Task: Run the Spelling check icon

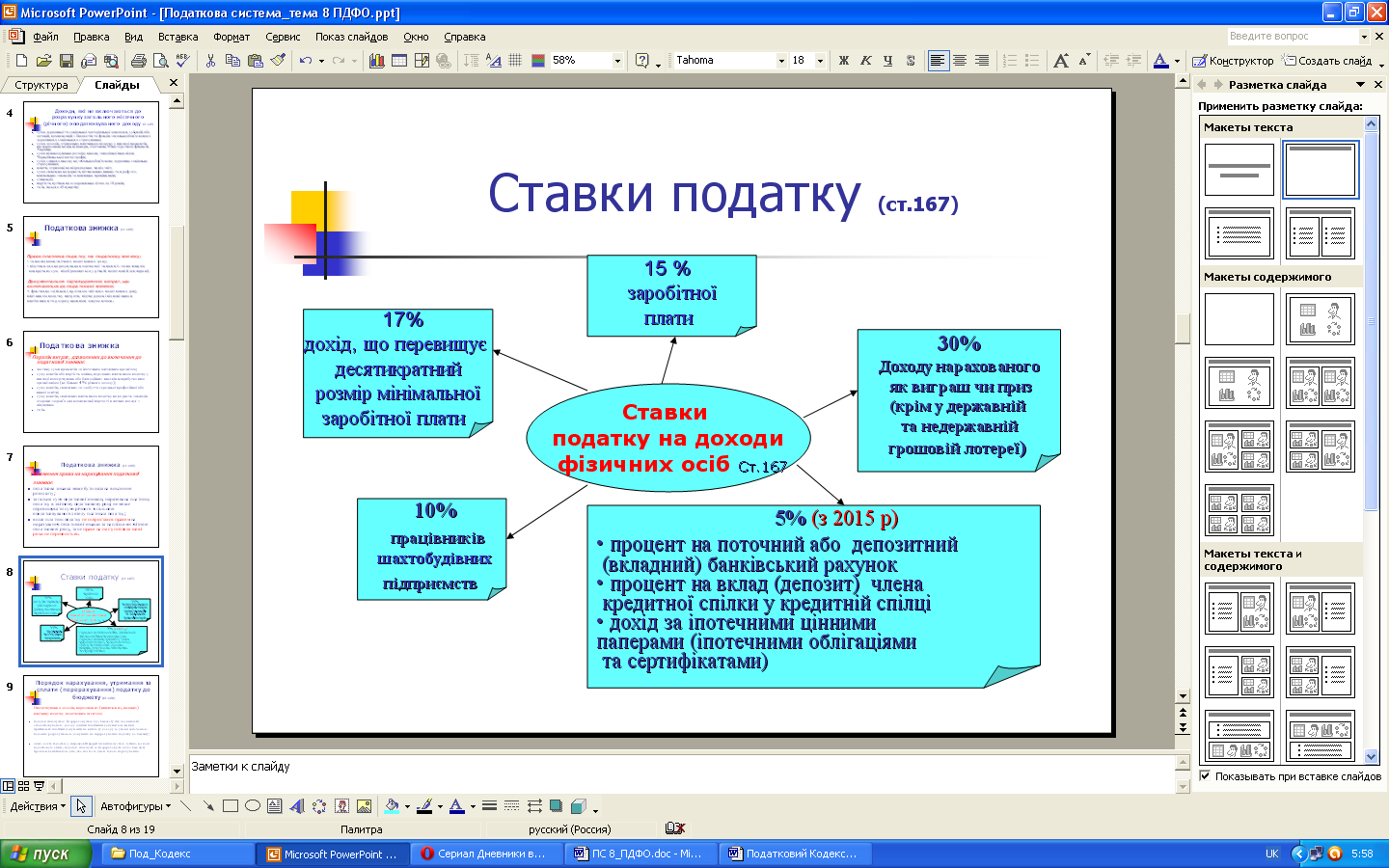Action: pos(182,60)
